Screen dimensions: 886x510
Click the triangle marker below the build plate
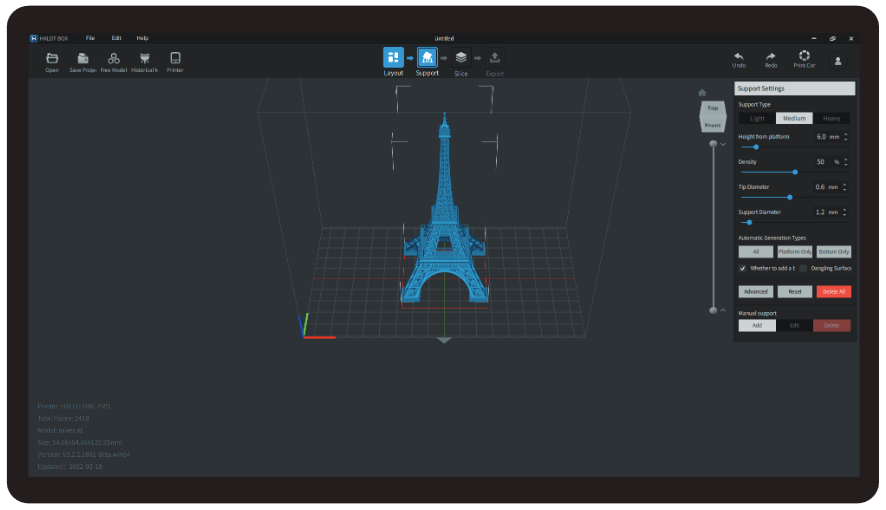pos(444,340)
